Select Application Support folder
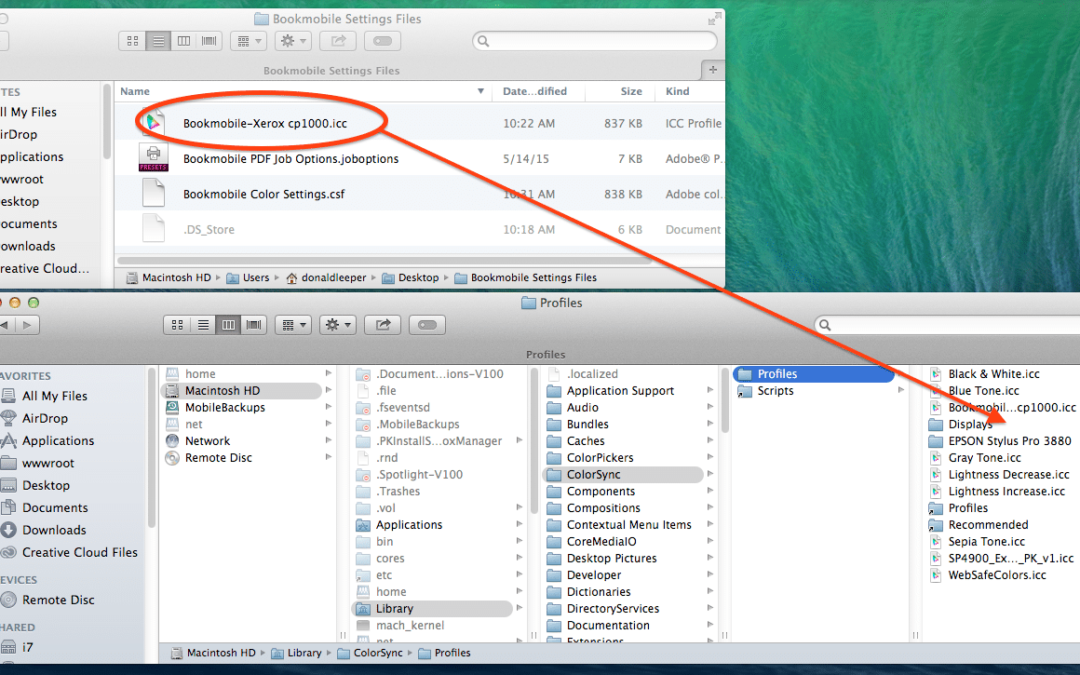This screenshot has width=1080, height=675. tap(623, 391)
